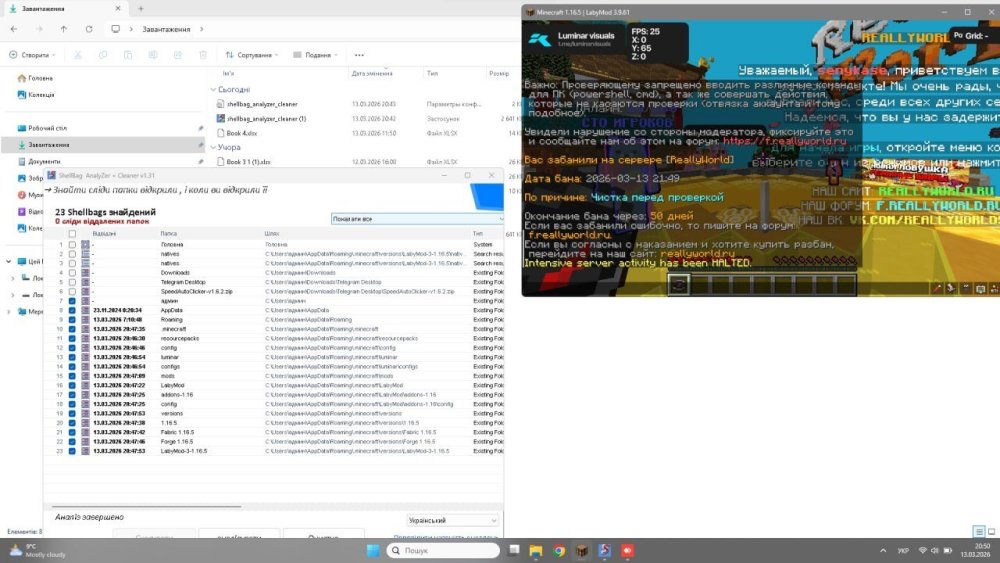Collapse the Сьогодні file group
The height and width of the screenshot is (563, 1000).
point(214,90)
